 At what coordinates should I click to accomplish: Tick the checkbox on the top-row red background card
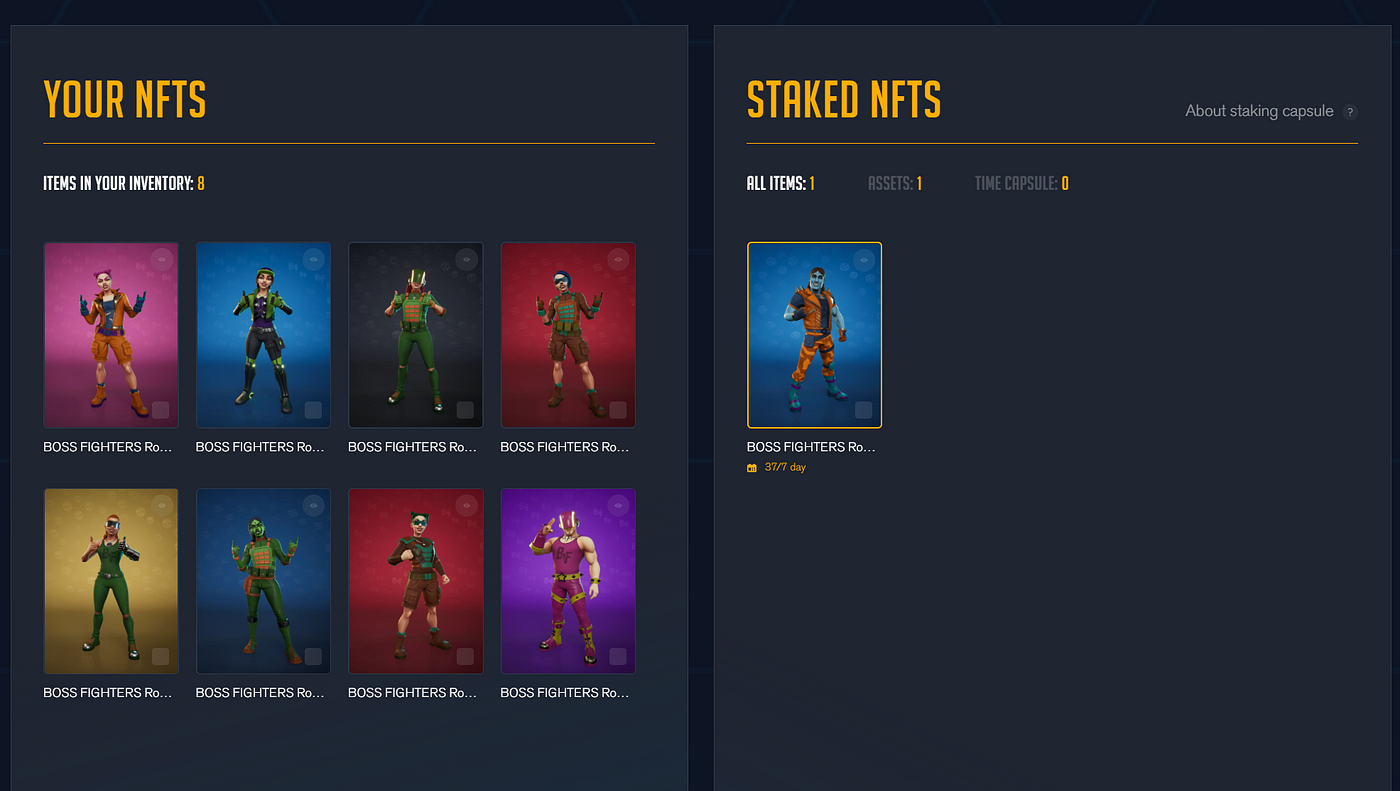point(618,410)
